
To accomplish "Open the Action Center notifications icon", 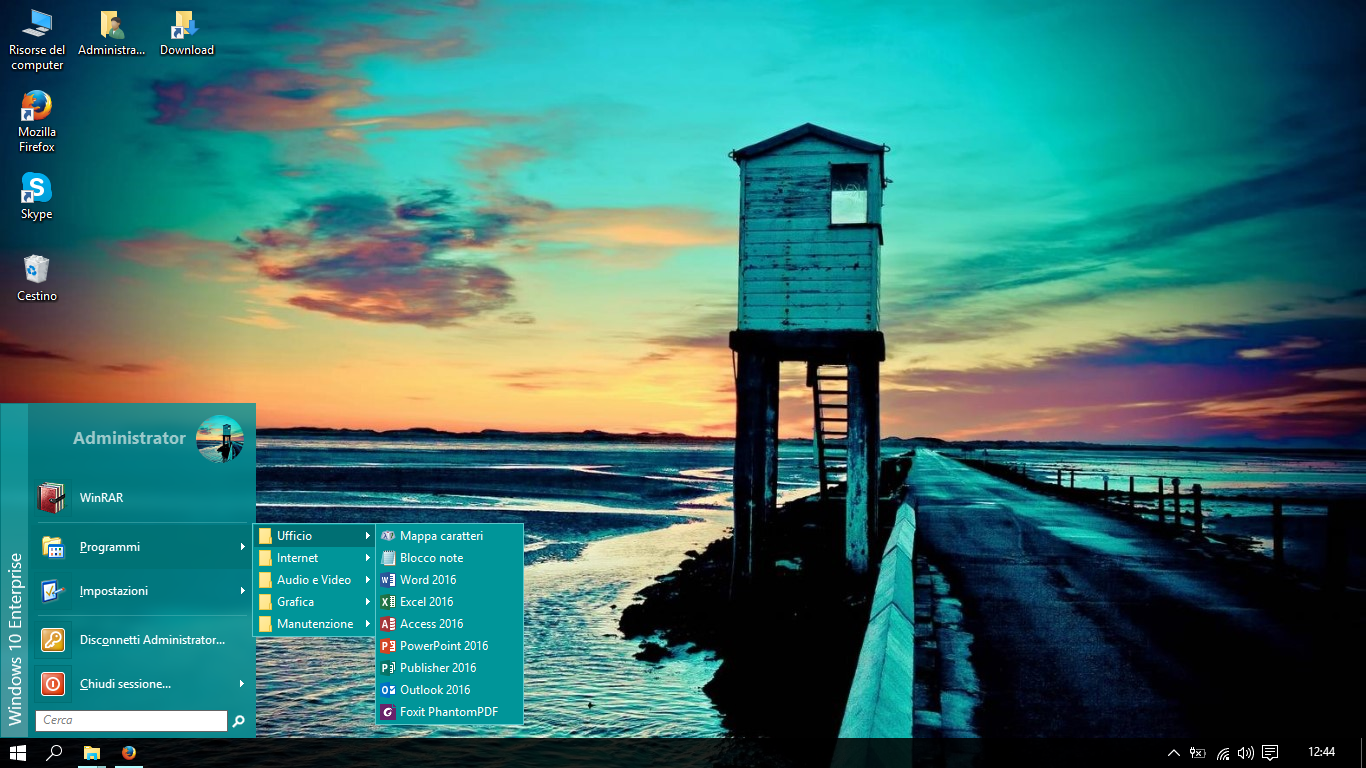I will (x=1270, y=753).
